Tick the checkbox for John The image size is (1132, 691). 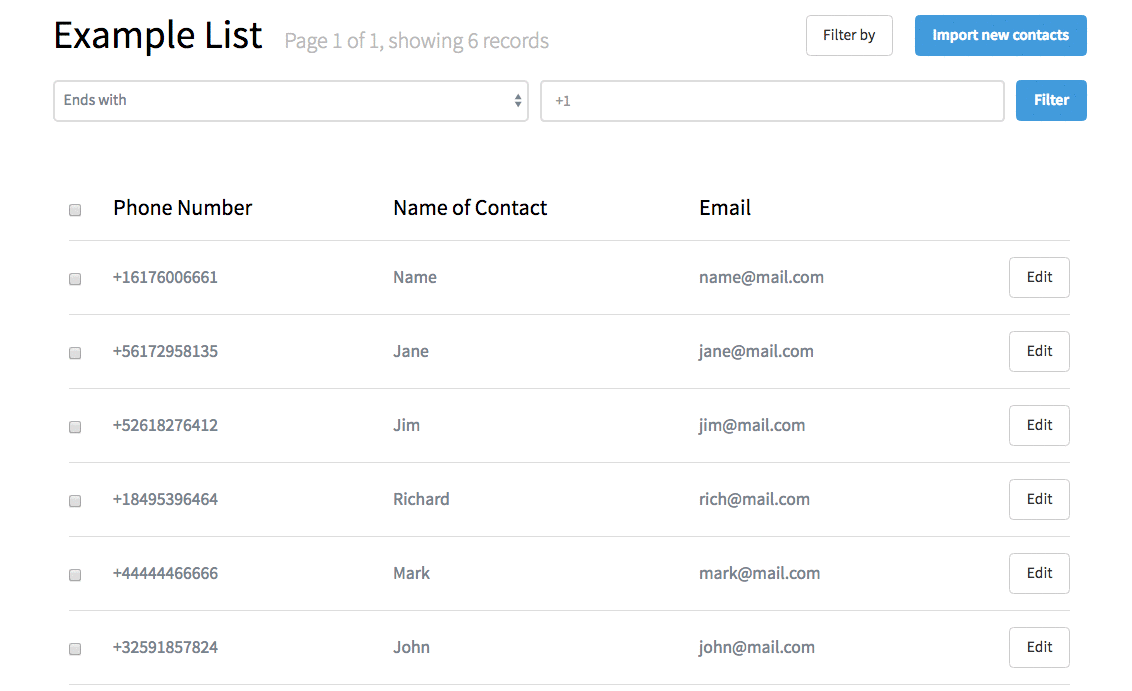point(75,649)
